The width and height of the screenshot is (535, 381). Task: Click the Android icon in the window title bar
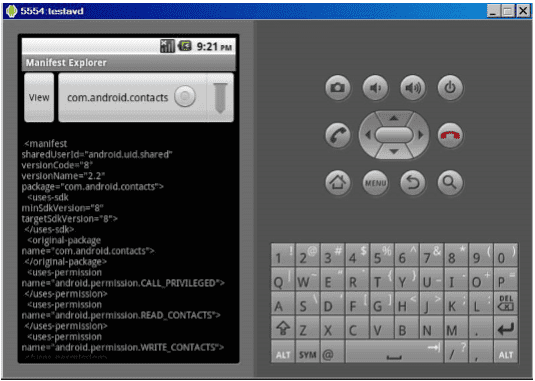[11, 11]
